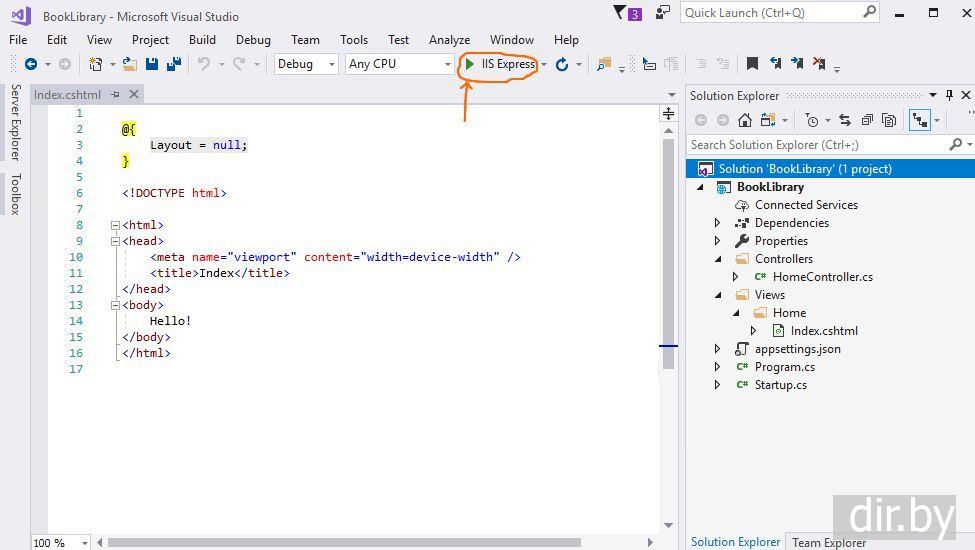The width and height of the screenshot is (975, 550).
Task: Click the browser Refresh icon beside IIS Express
Action: (562, 64)
